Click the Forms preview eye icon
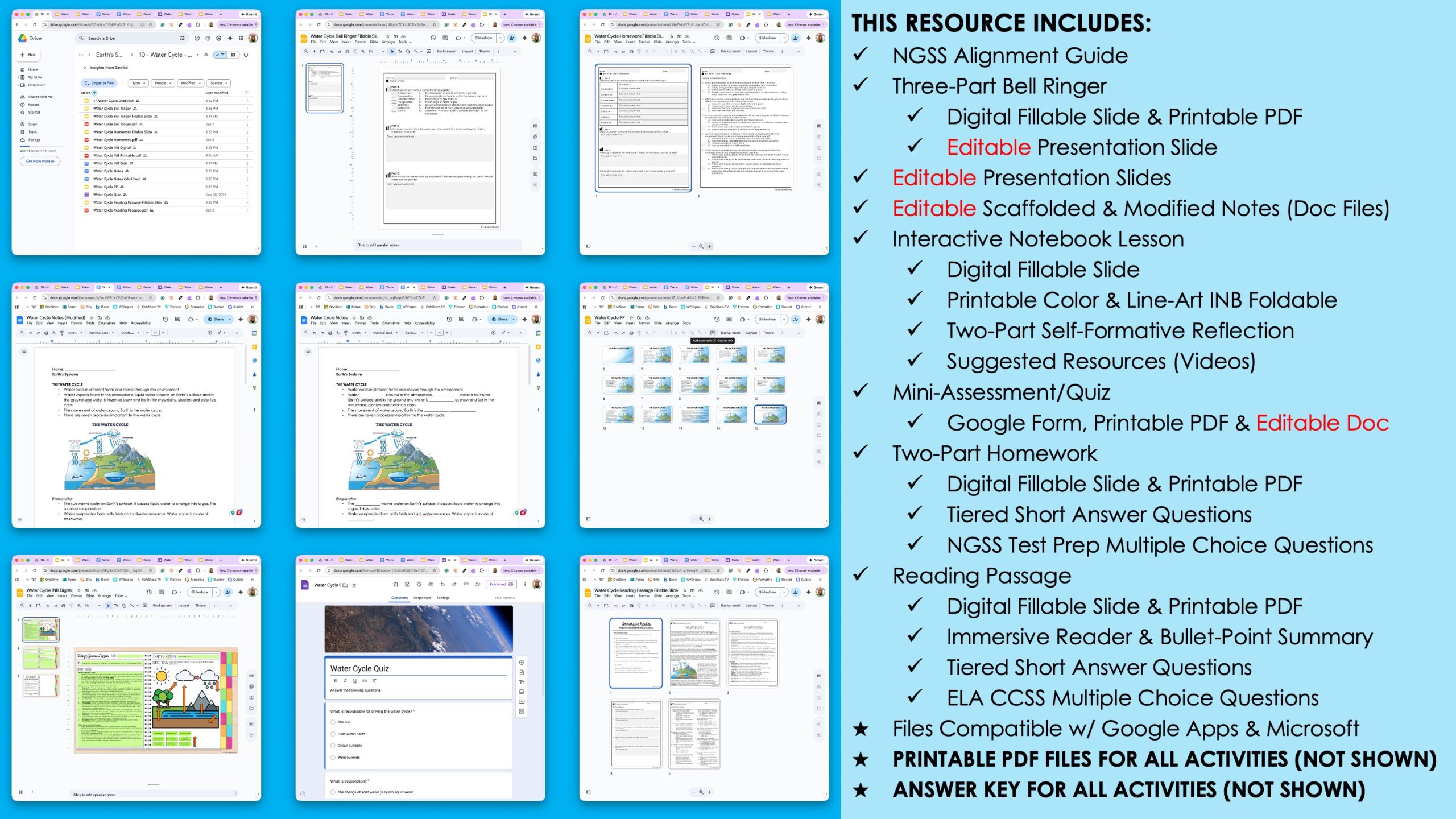This screenshot has height=819, width=1456. 431,584
